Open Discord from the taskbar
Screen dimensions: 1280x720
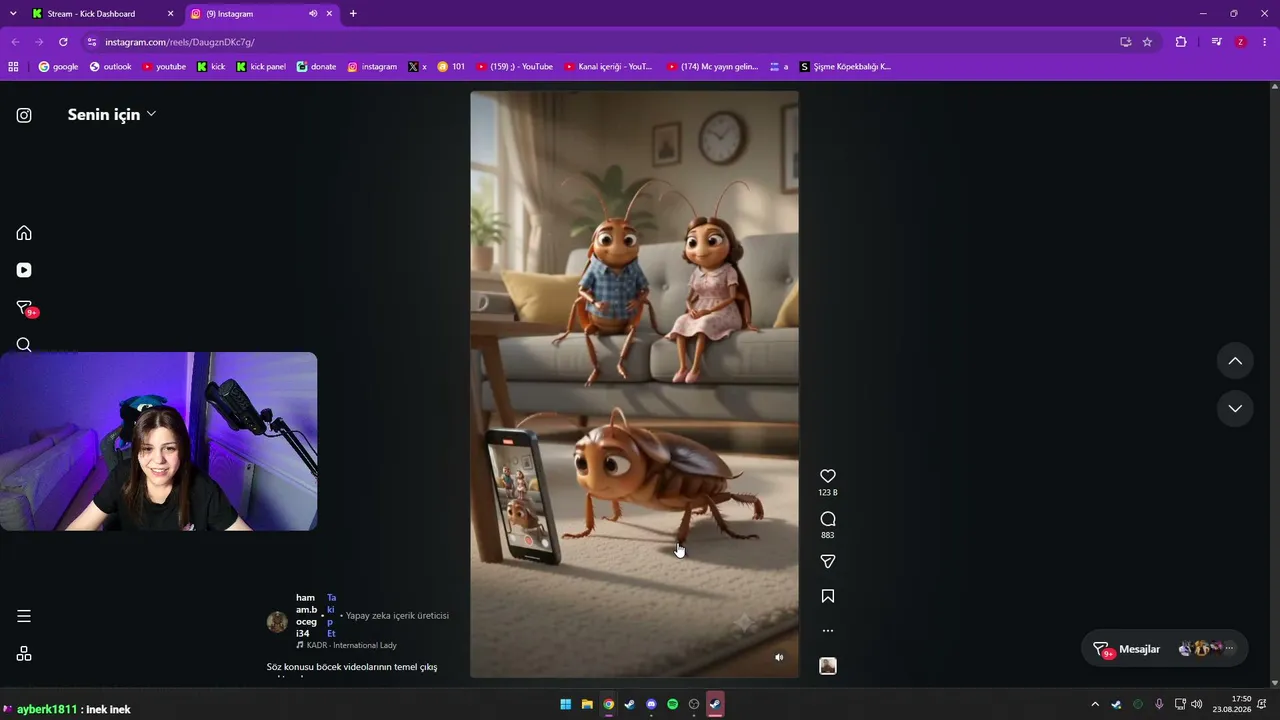click(651, 704)
